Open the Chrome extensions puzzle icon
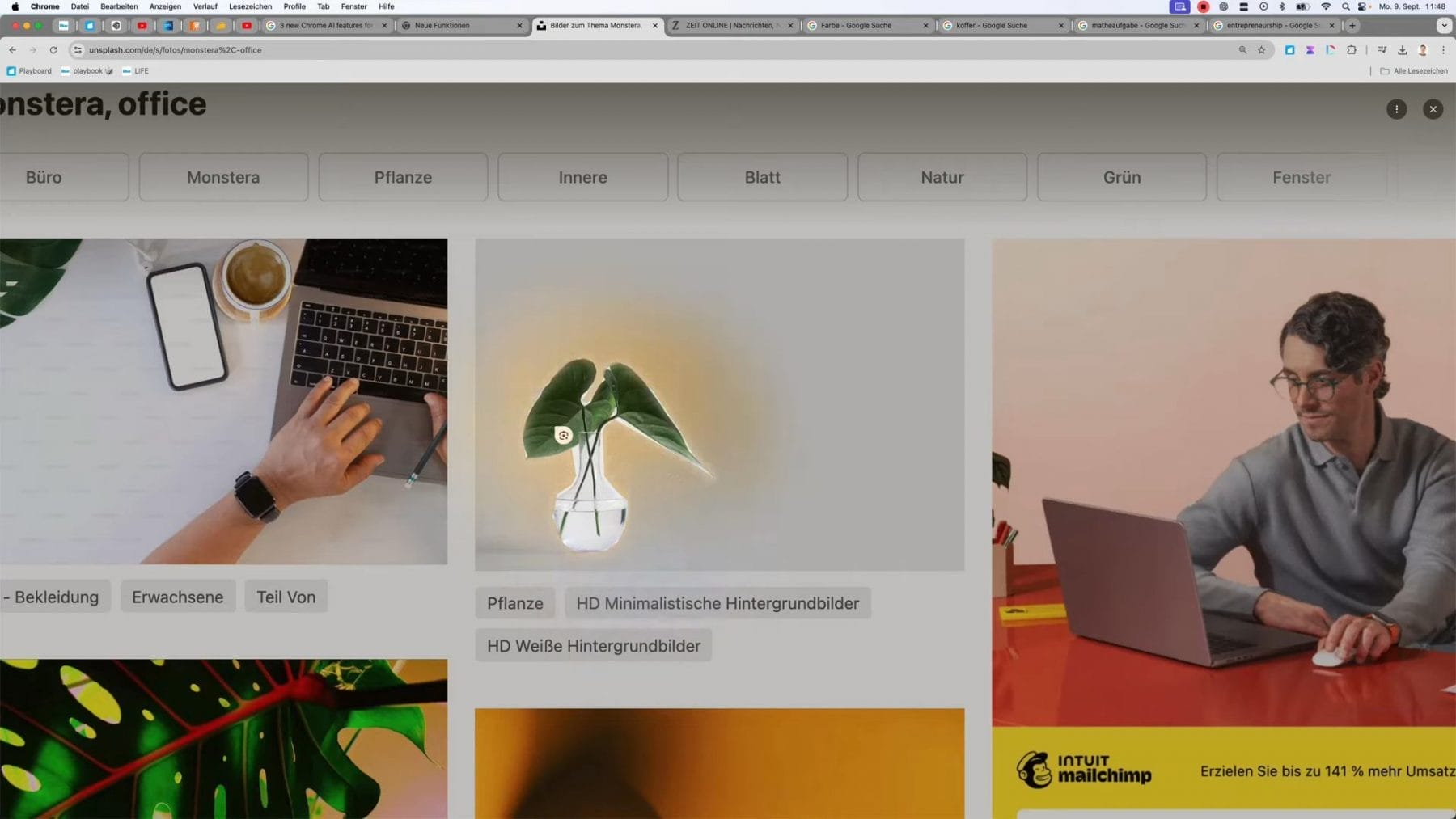 (1351, 50)
